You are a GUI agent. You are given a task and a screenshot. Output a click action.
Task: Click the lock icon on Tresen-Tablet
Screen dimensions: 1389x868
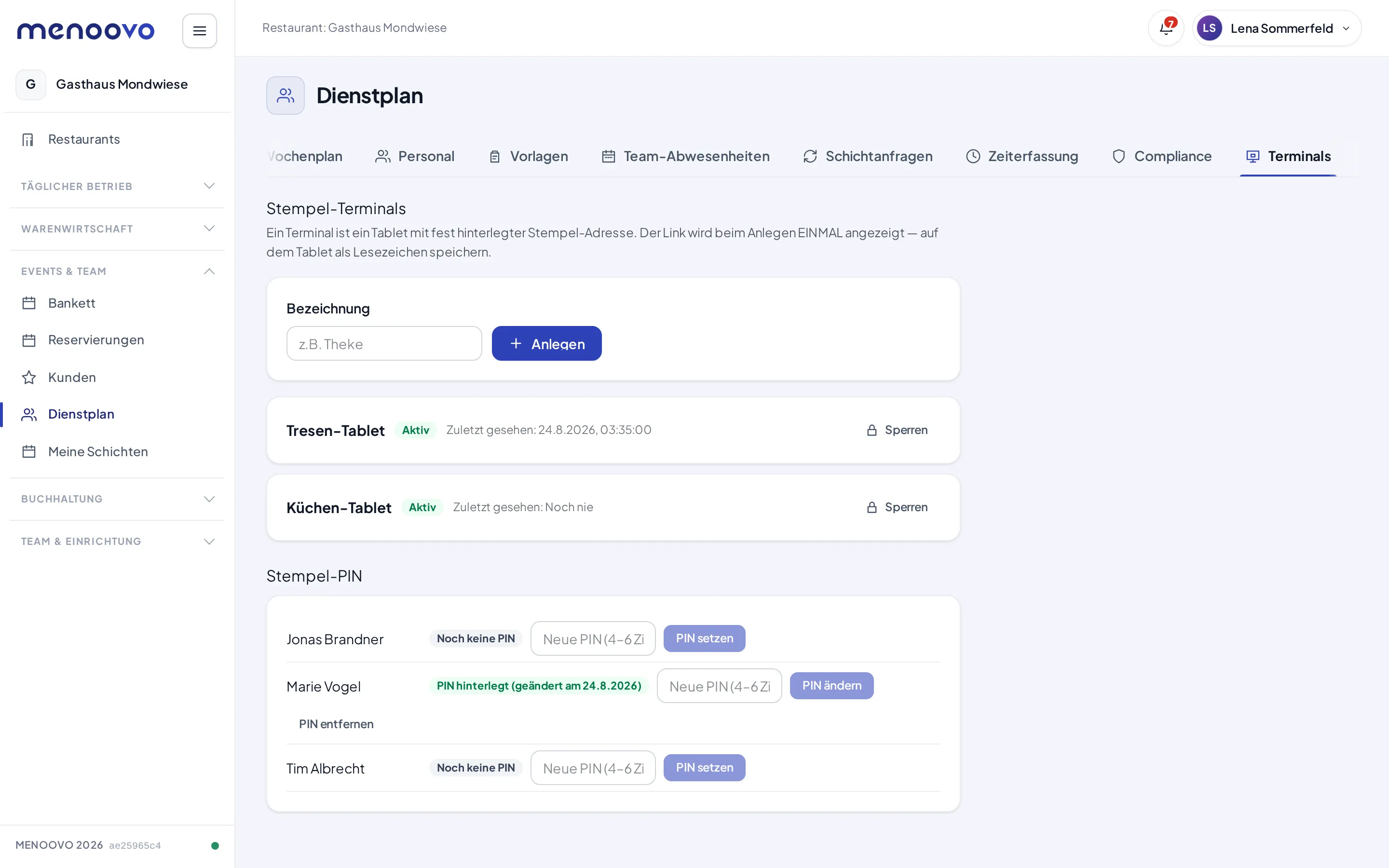coord(872,430)
